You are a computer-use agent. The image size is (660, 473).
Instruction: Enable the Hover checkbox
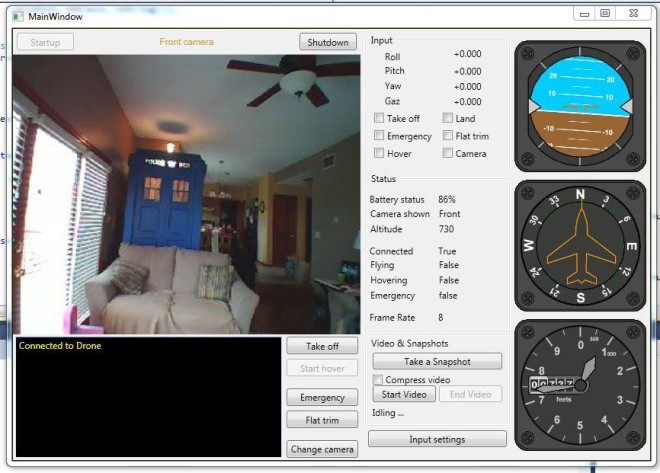[379, 153]
